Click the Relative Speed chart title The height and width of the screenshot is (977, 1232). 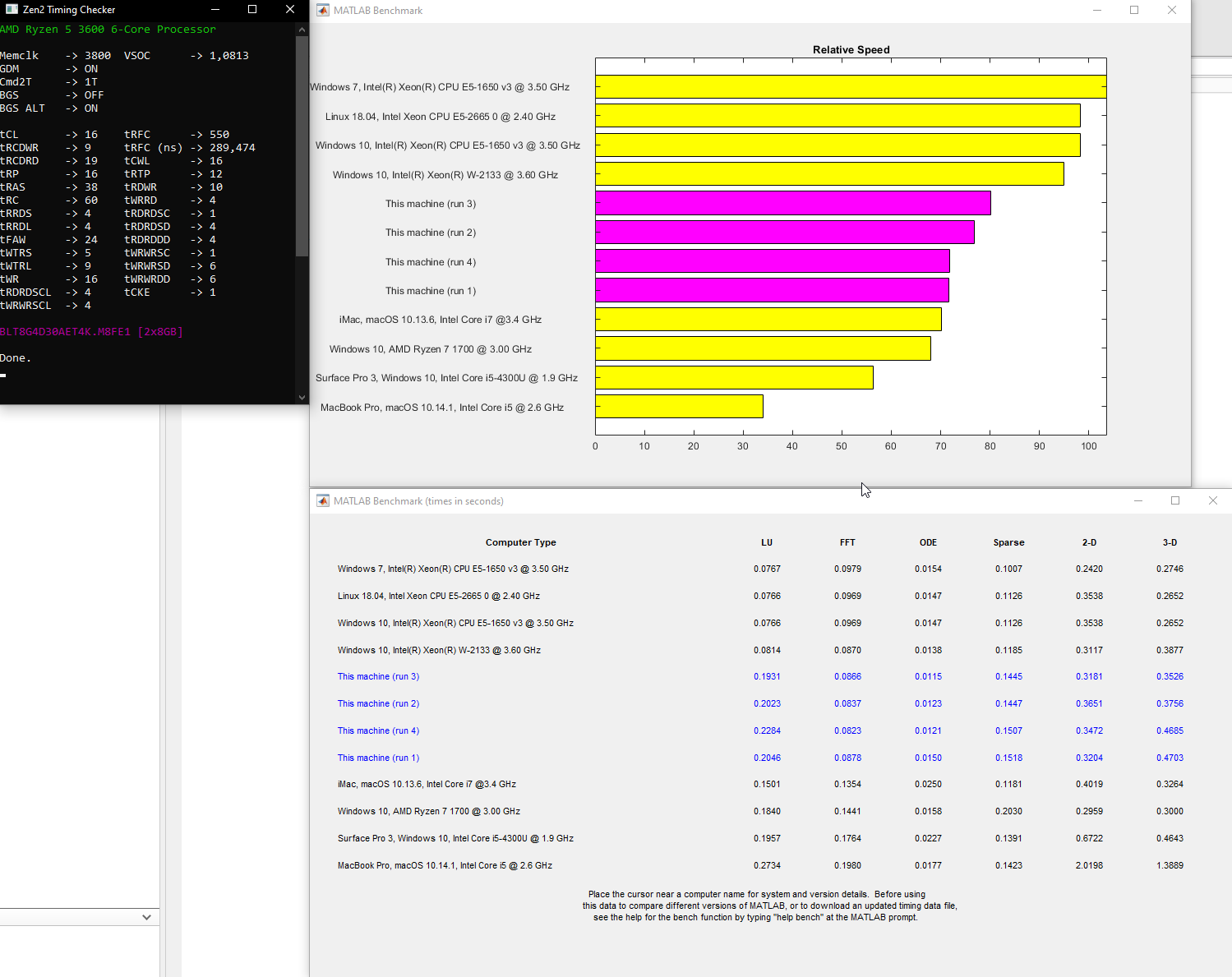pyautogui.click(x=851, y=49)
